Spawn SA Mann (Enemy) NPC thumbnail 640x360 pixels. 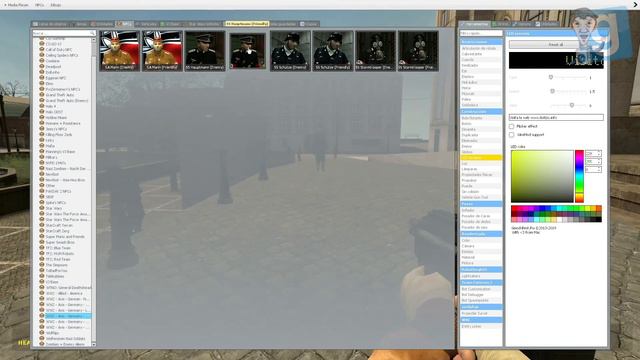click(x=120, y=51)
